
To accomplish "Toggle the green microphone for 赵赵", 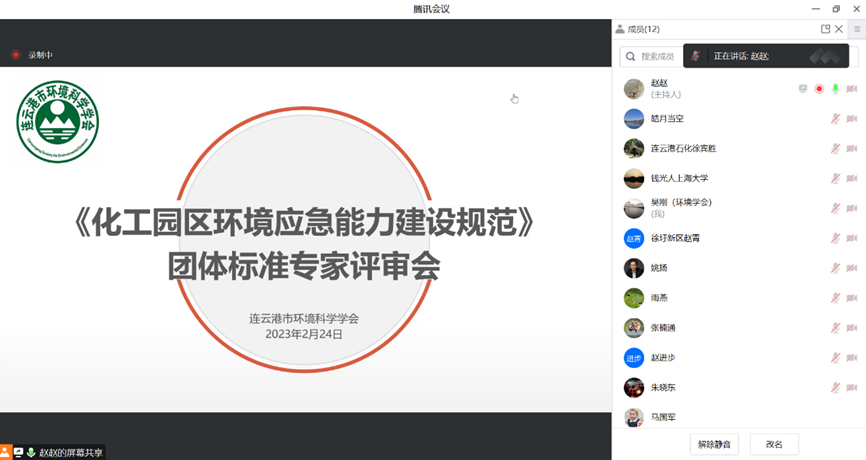I will click(835, 89).
